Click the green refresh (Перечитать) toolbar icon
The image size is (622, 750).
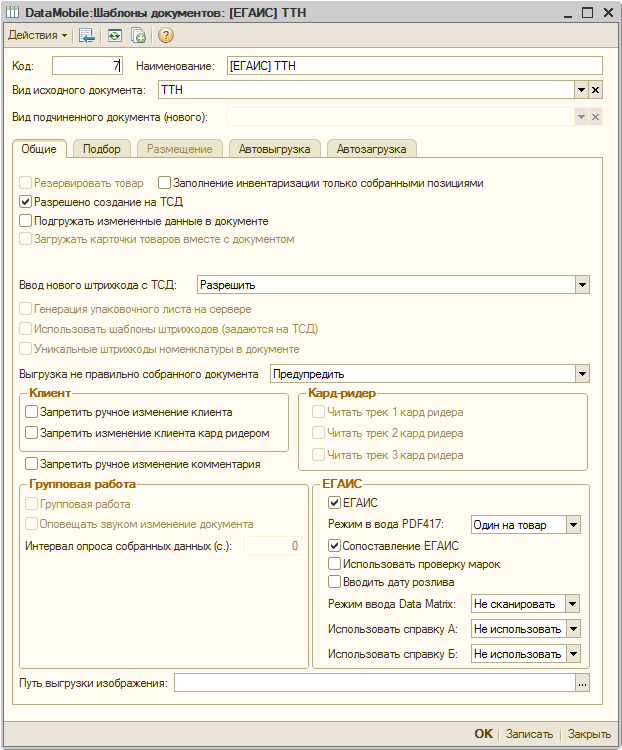click(114, 35)
